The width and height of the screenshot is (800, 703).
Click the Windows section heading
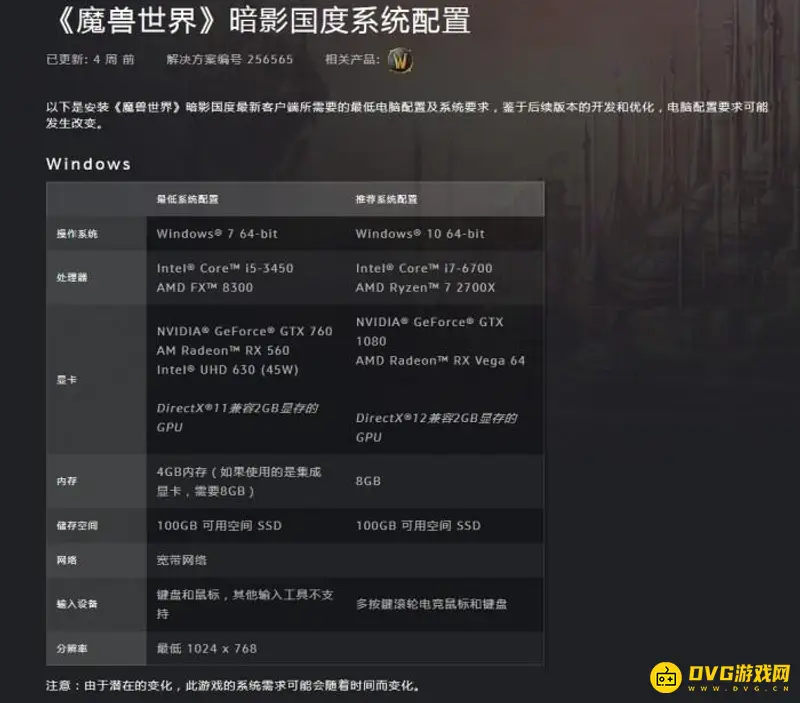pyautogui.click(x=89, y=164)
